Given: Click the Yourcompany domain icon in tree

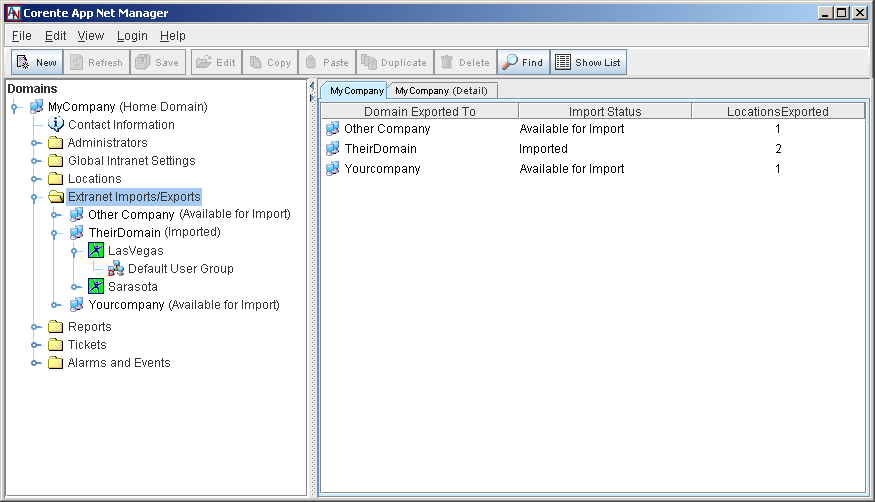Looking at the screenshot, I should [76, 305].
